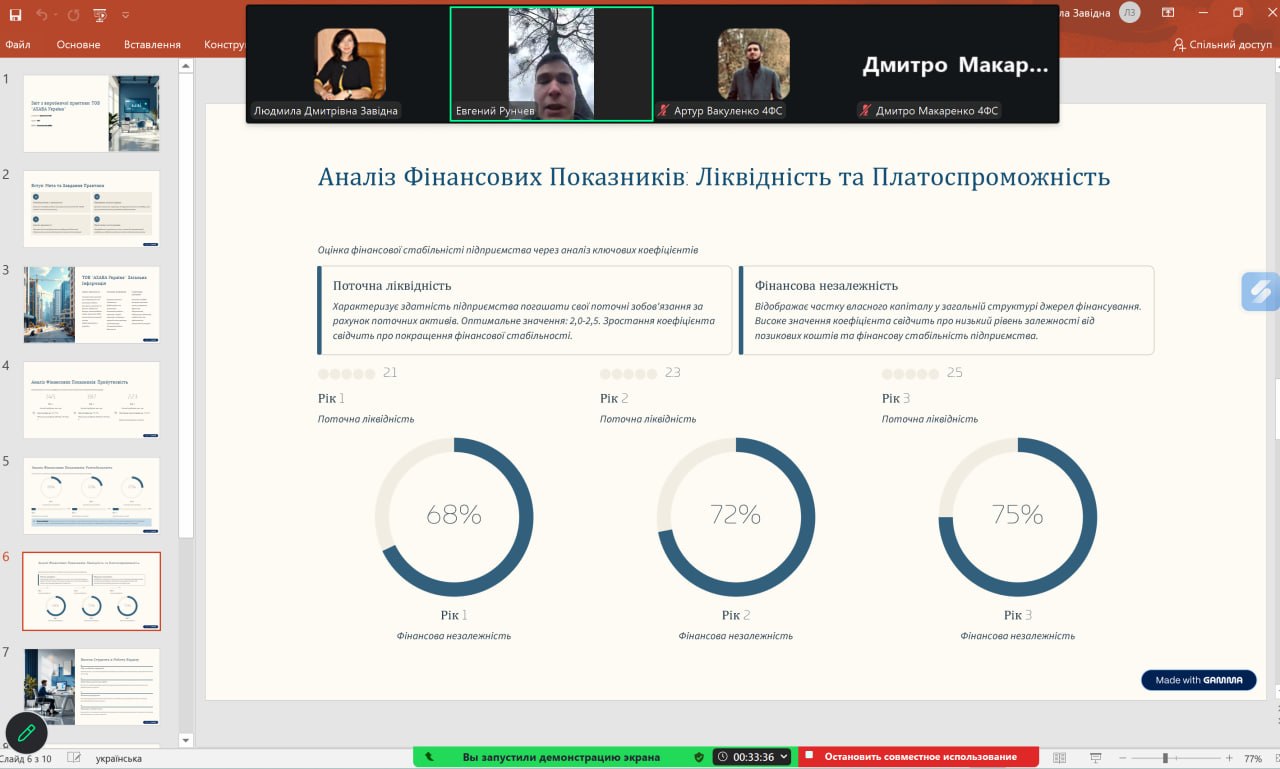Click the green pen annotation button

point(27,733)
